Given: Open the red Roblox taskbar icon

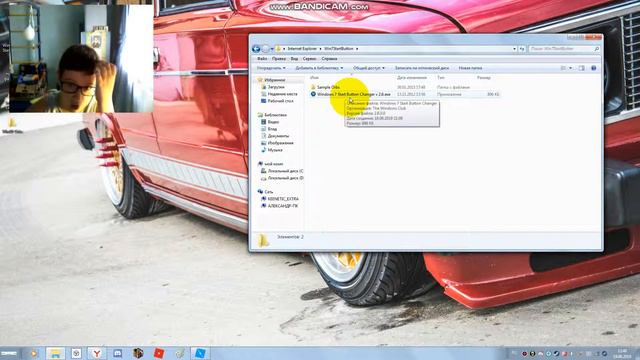Looking at the screenshot, I should pos(159,353).
